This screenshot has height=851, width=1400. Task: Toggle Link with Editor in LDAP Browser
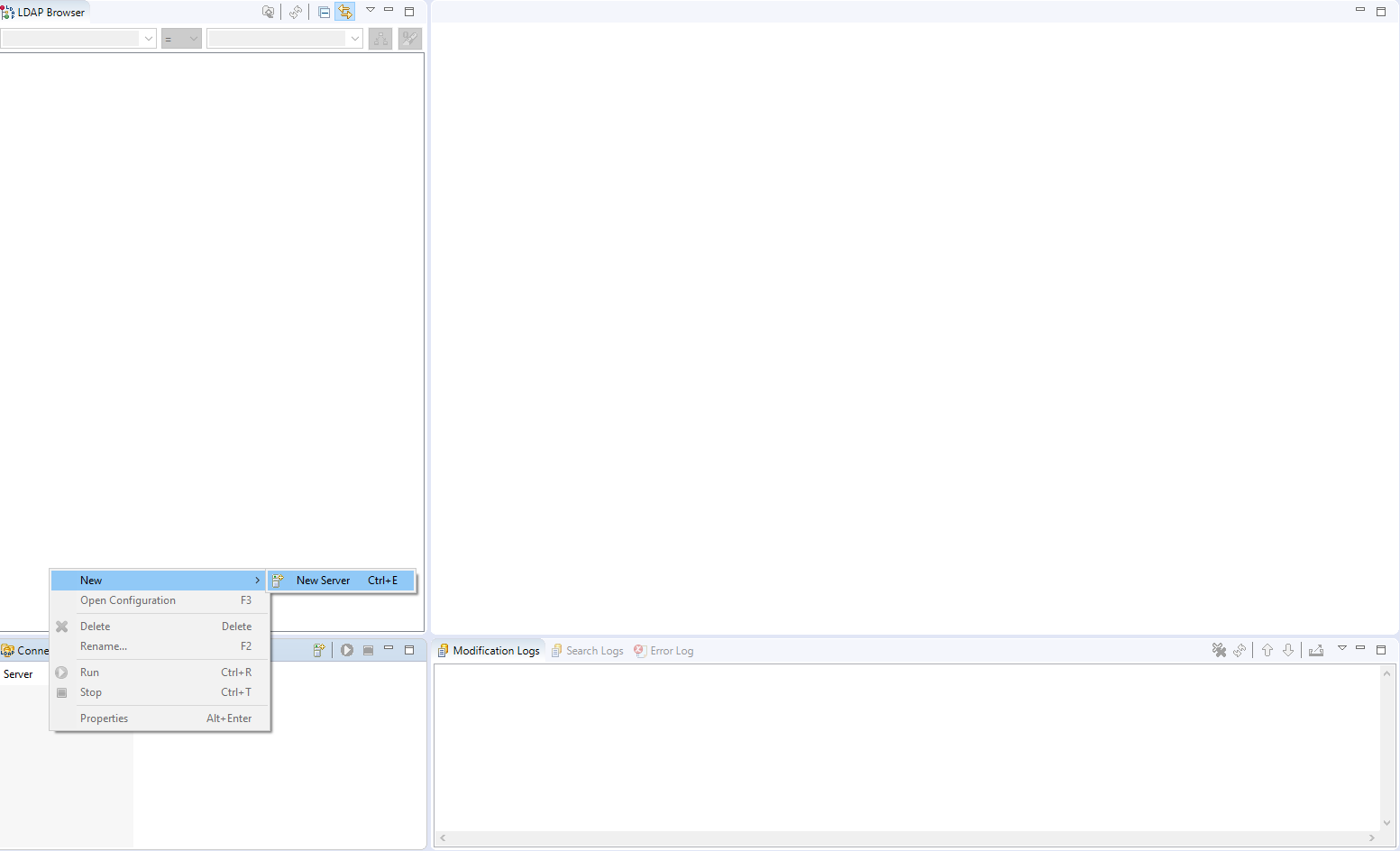(345, 12)
